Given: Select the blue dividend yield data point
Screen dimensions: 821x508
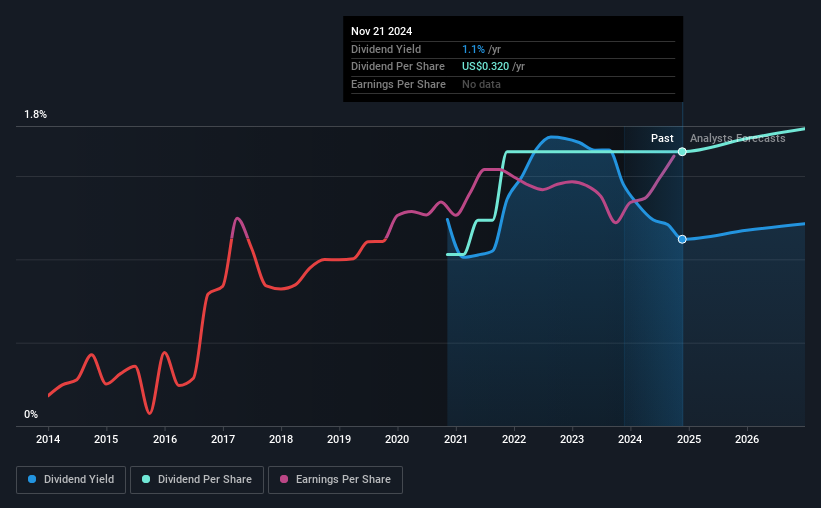Looking at the screenshot, I should [x=682, y=239].
